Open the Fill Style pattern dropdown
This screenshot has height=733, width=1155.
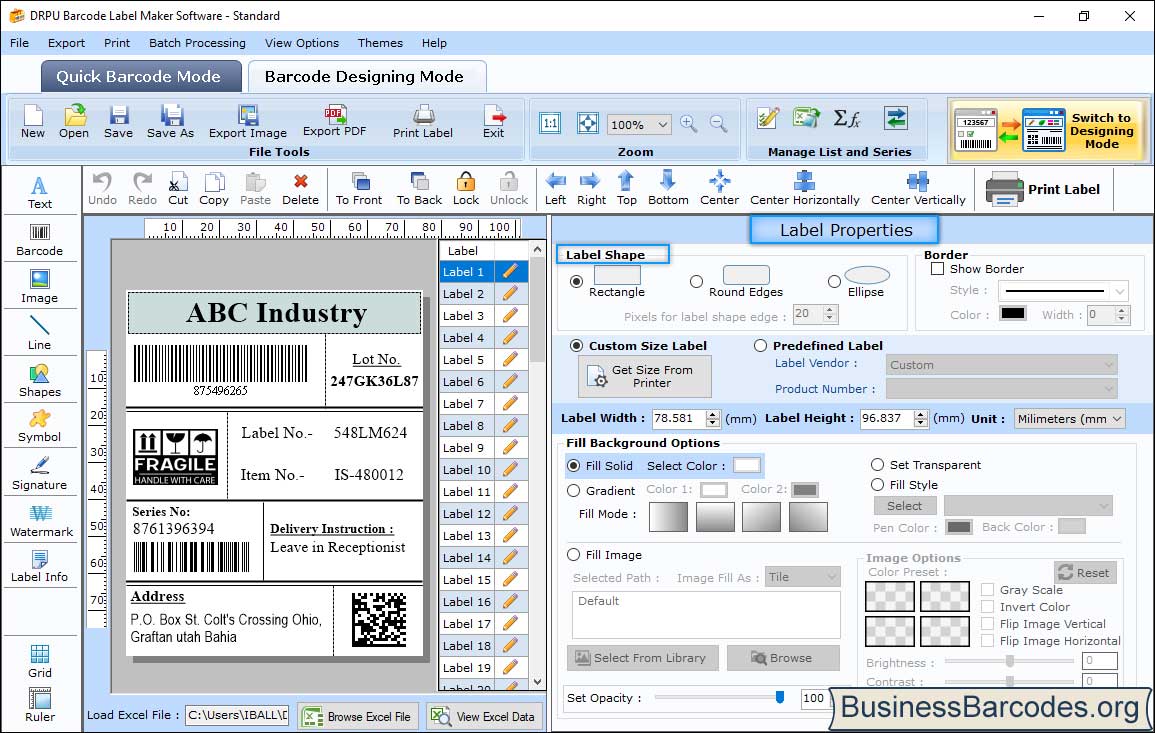(x=1103, y=505)
